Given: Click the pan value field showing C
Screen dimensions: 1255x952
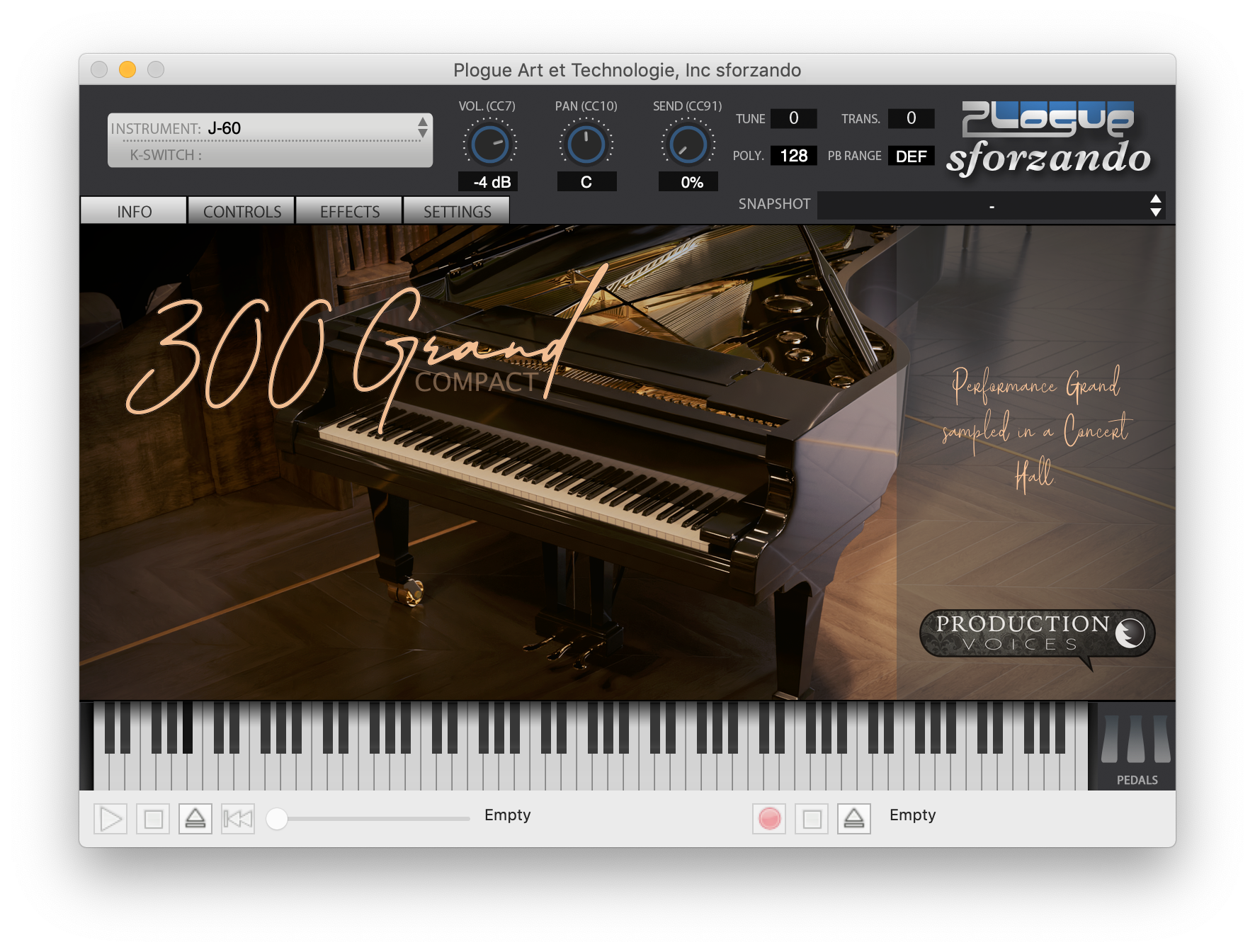Looking at the screenshot, I should point(586,182).
